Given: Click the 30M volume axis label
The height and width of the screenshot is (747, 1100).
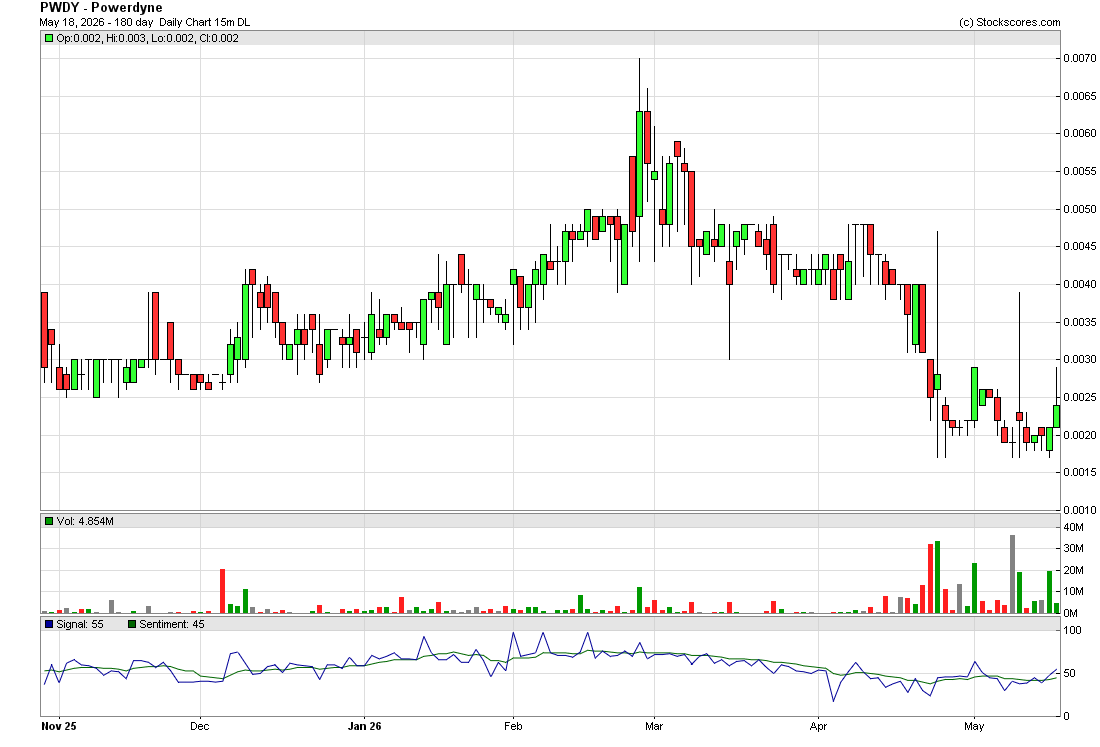Looking at the screenshot, I should click(1073, 549).
